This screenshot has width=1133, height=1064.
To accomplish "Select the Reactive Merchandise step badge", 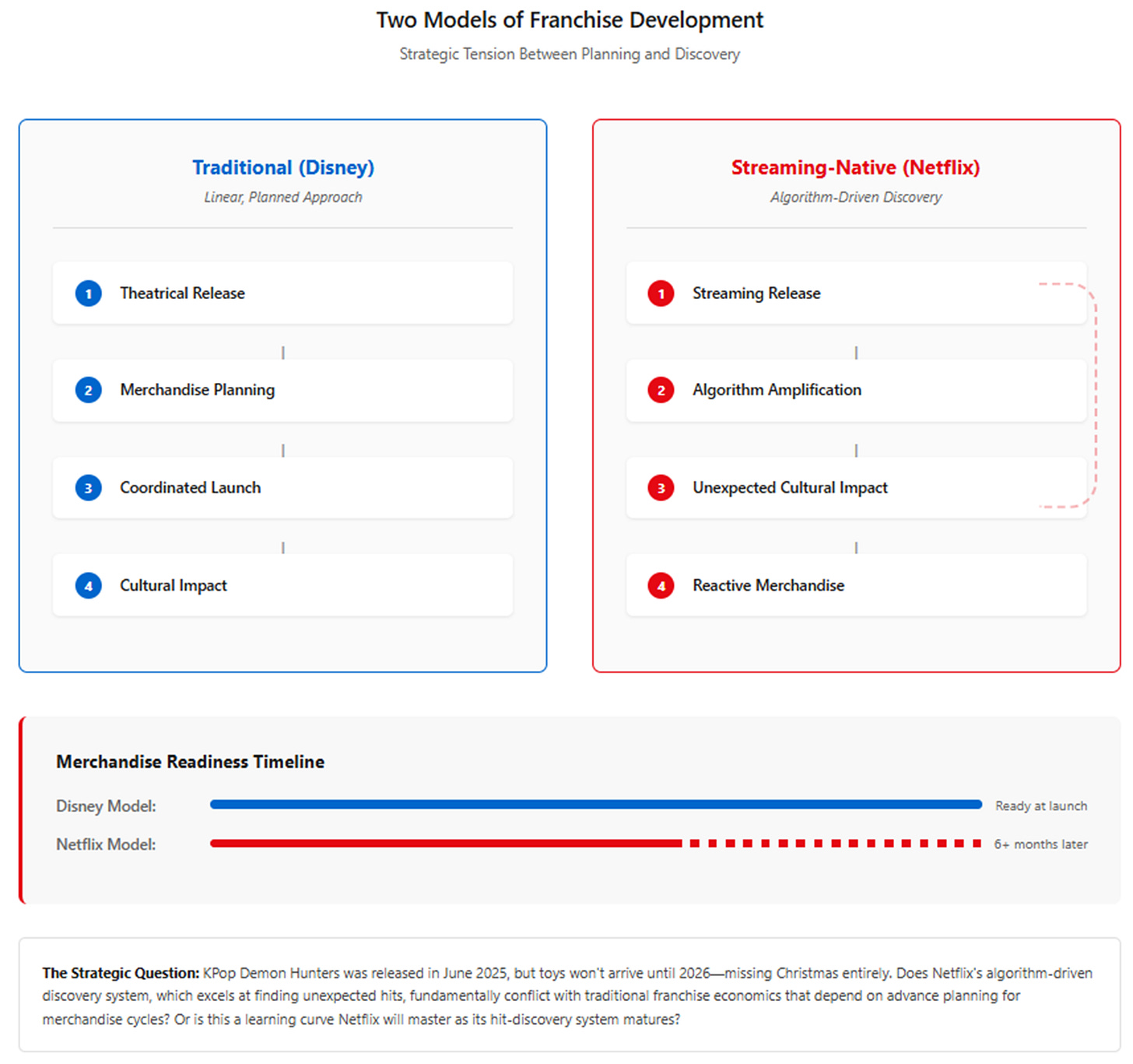I will 661,585.
